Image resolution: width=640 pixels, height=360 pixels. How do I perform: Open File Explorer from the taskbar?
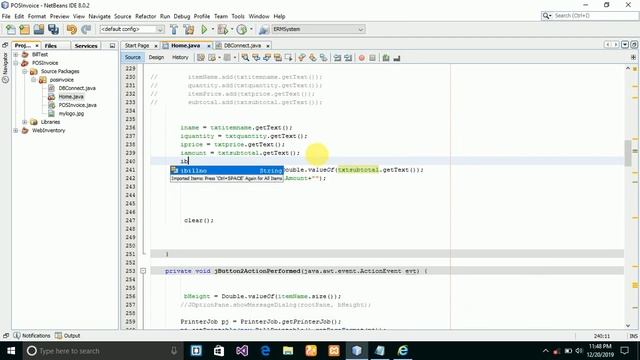pos(288,351)
